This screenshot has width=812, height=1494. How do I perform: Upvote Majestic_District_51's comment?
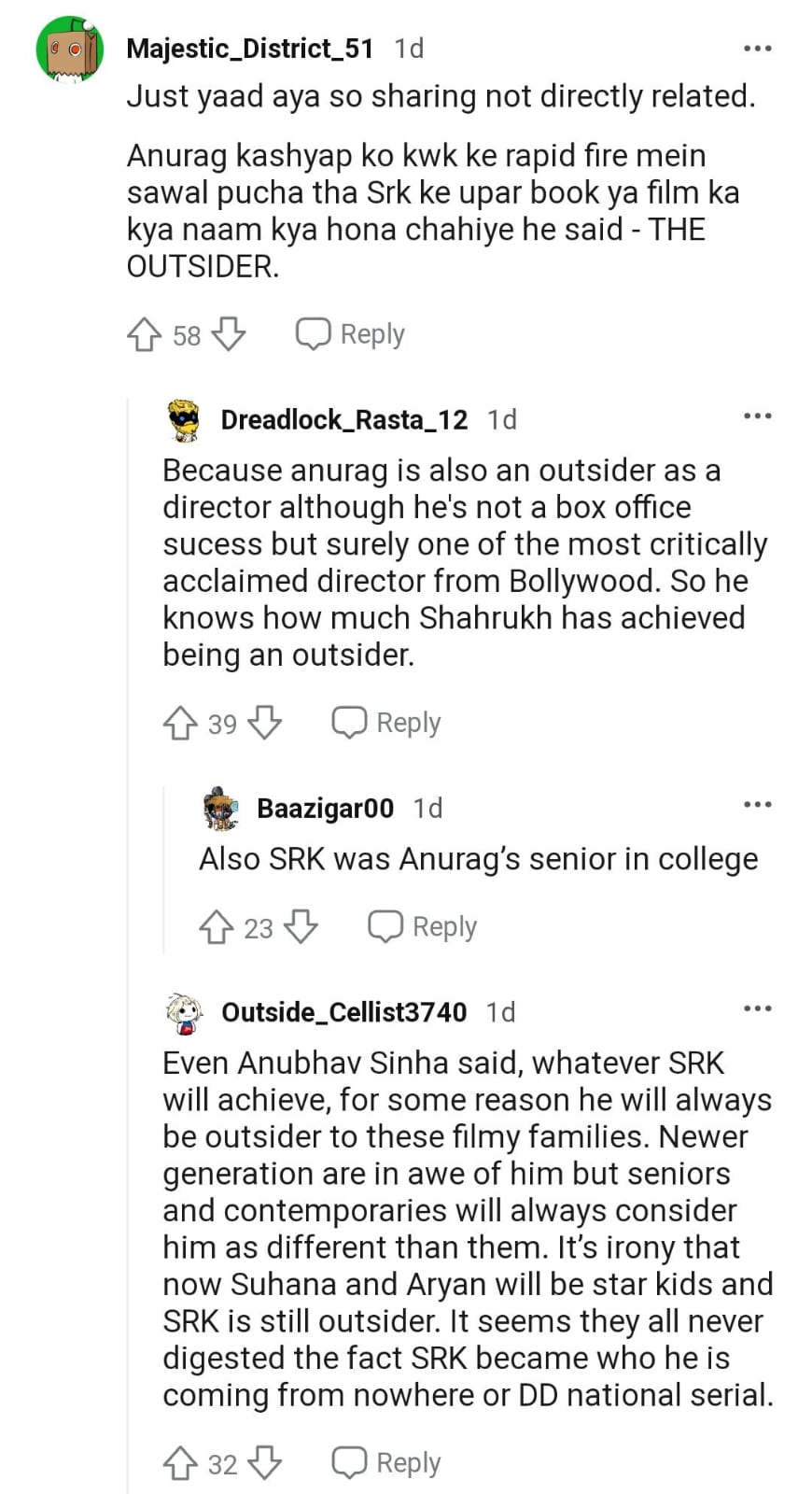pos(144,334)
